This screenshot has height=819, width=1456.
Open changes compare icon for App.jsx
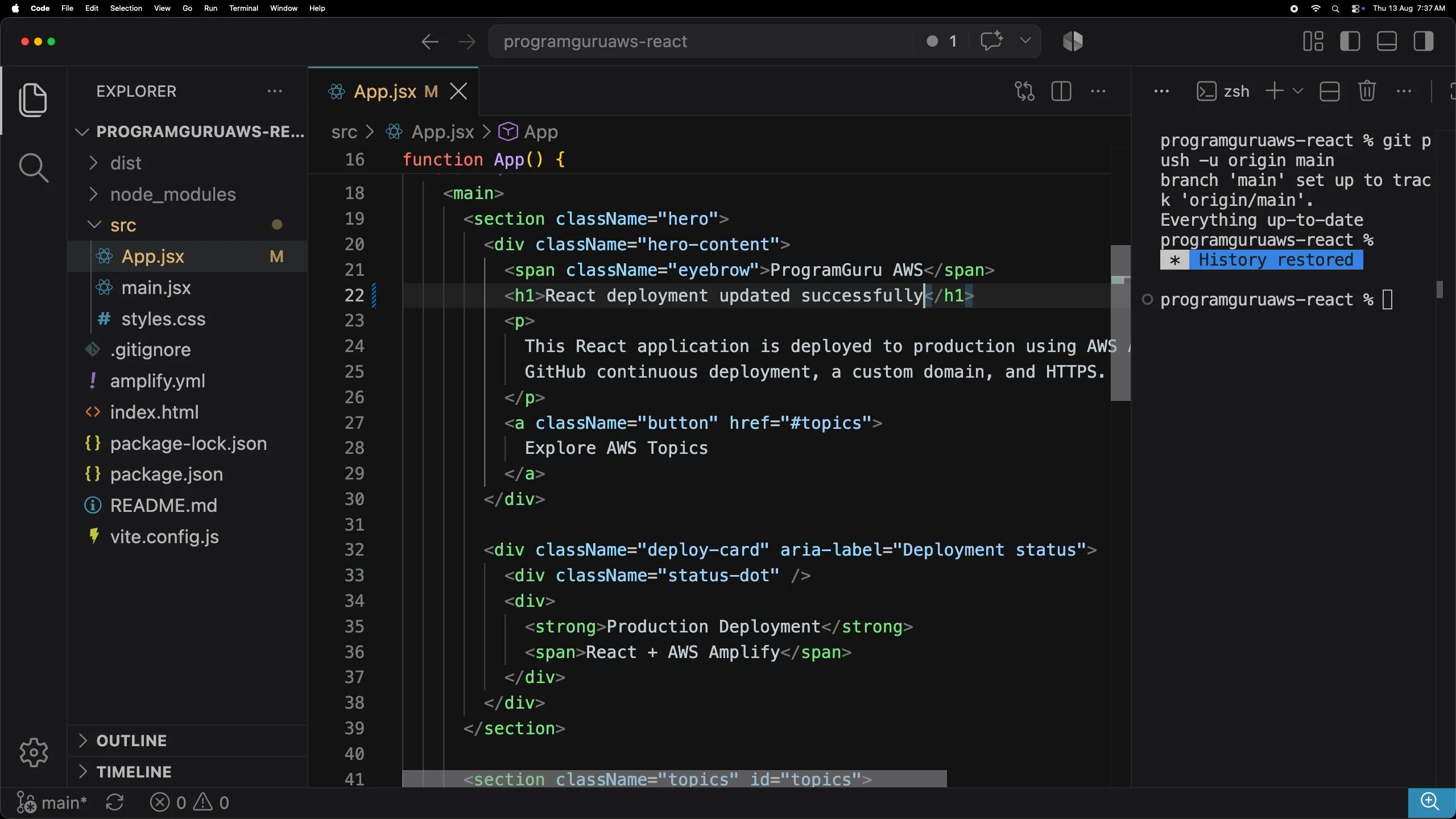click(1024, 92)
